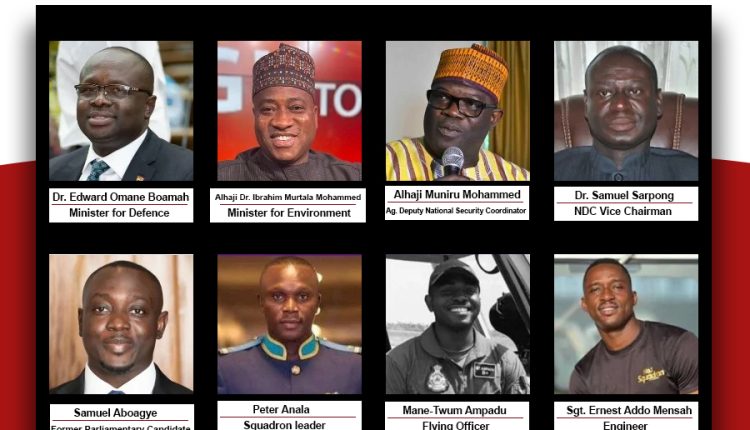Click the Dr. Edward Omane Boamah name label

[x=121, y=197]
